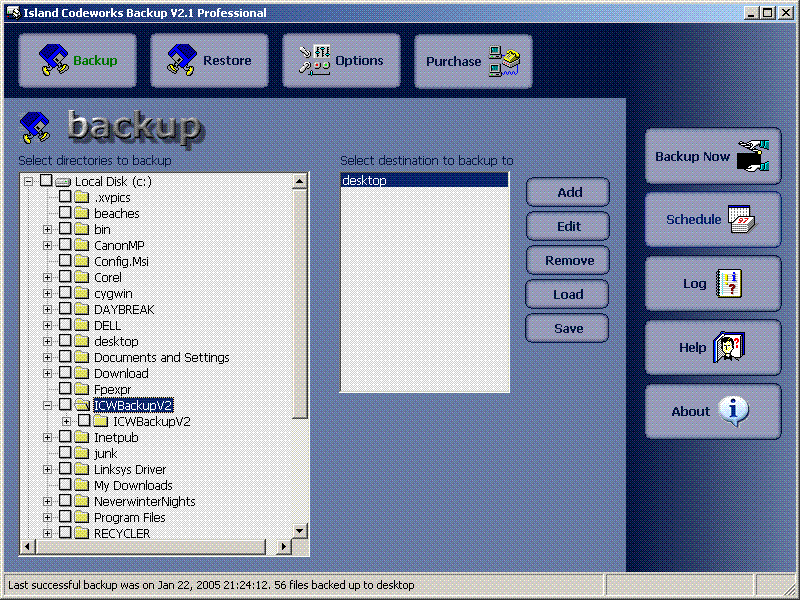Expand the Inetpub folder node
The image size is (800, 600).
tap(47, 437)
